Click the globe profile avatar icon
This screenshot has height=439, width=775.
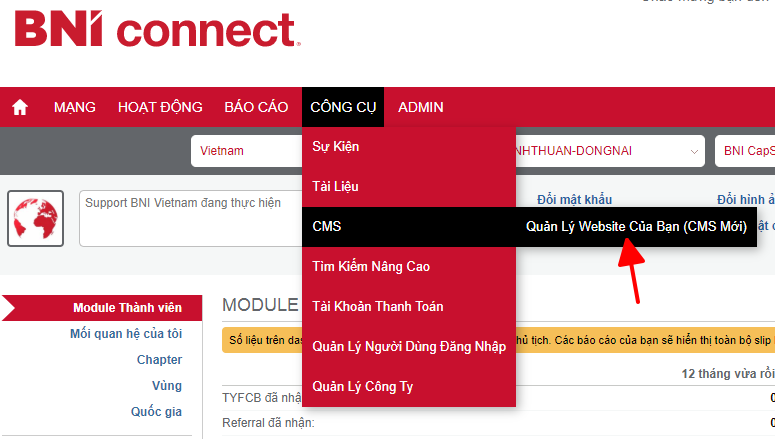35,218
